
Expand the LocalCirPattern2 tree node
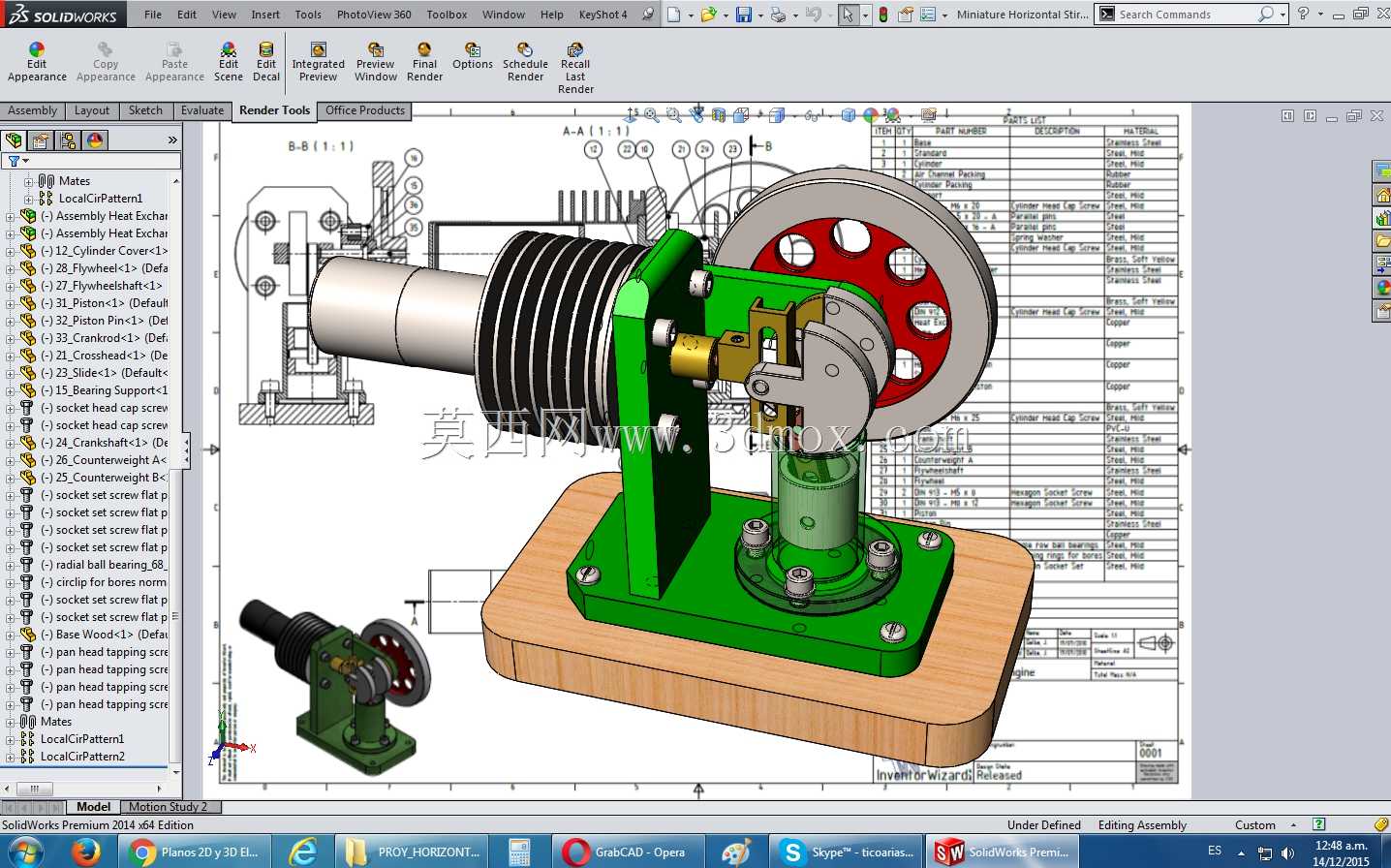[x=10, y=757]
